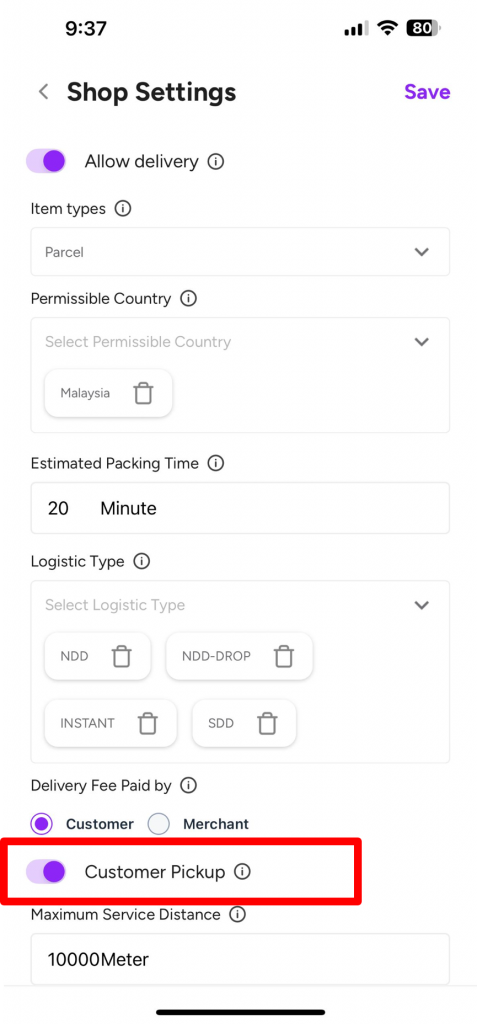Expand the Select Logistic Type dropdown
This screenshot has width=477, height=1024.
click(240, 605)
